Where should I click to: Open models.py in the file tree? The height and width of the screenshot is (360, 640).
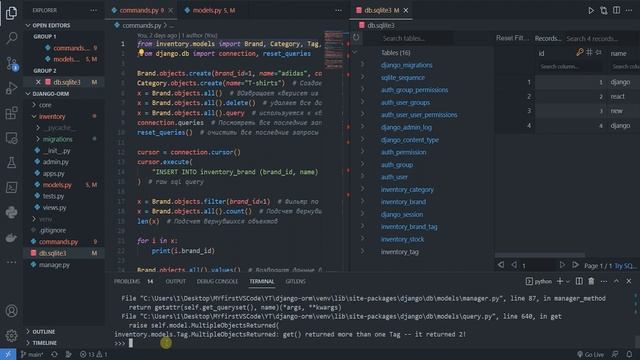point(57,185)
